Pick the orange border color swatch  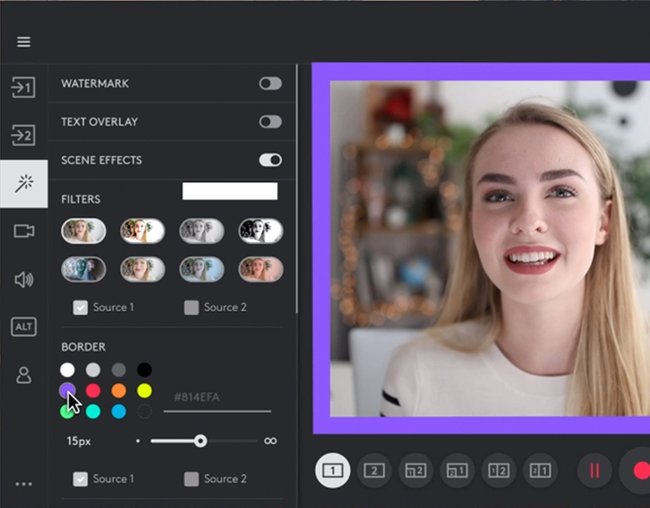tap(119, 391)
